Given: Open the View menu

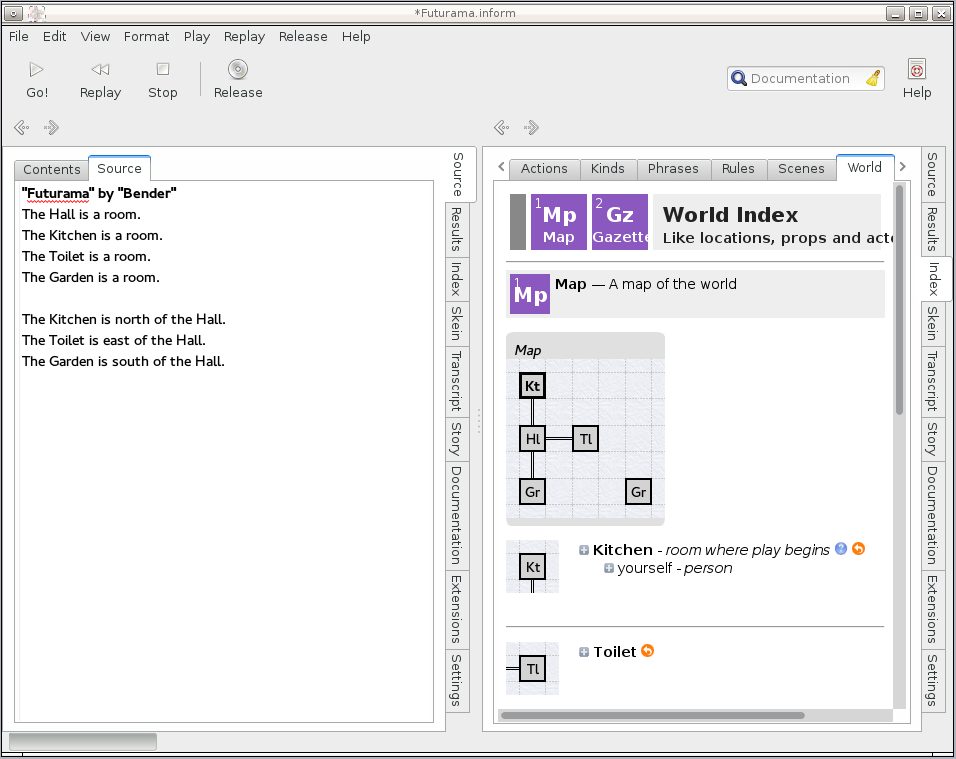Looking at the screenshot, I should pyautogui.click(x=95, y=37).
